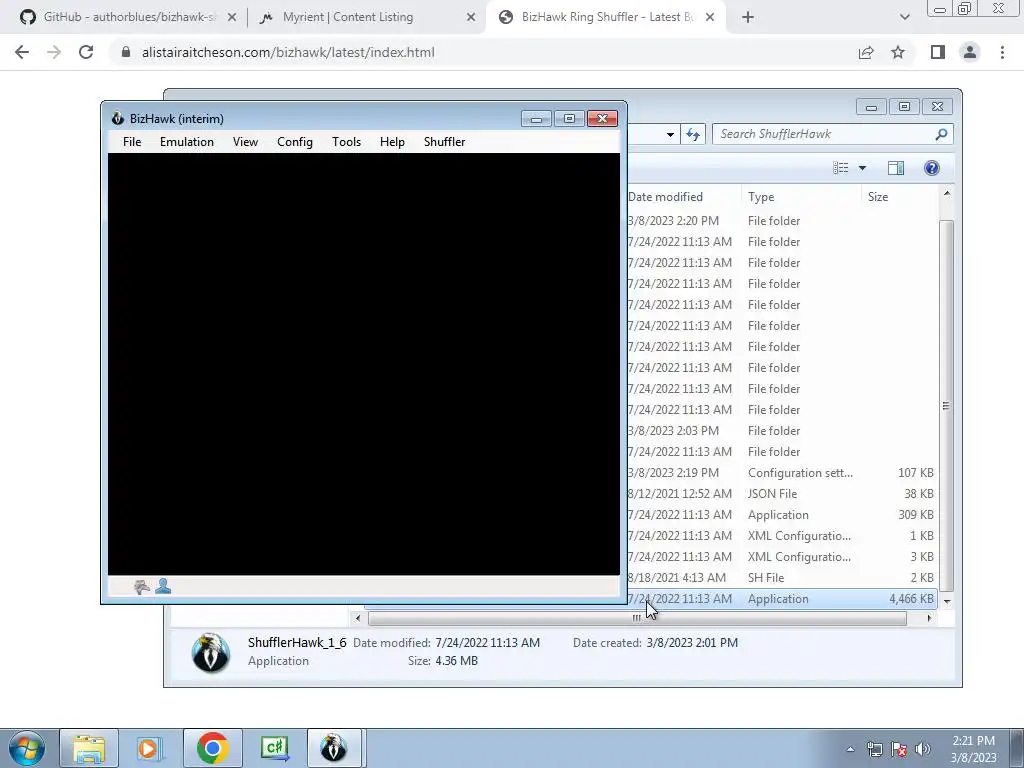Open the File menu in BizHawk
The width and height of the screenshot is (1024, 768).
tap(132, 142)
